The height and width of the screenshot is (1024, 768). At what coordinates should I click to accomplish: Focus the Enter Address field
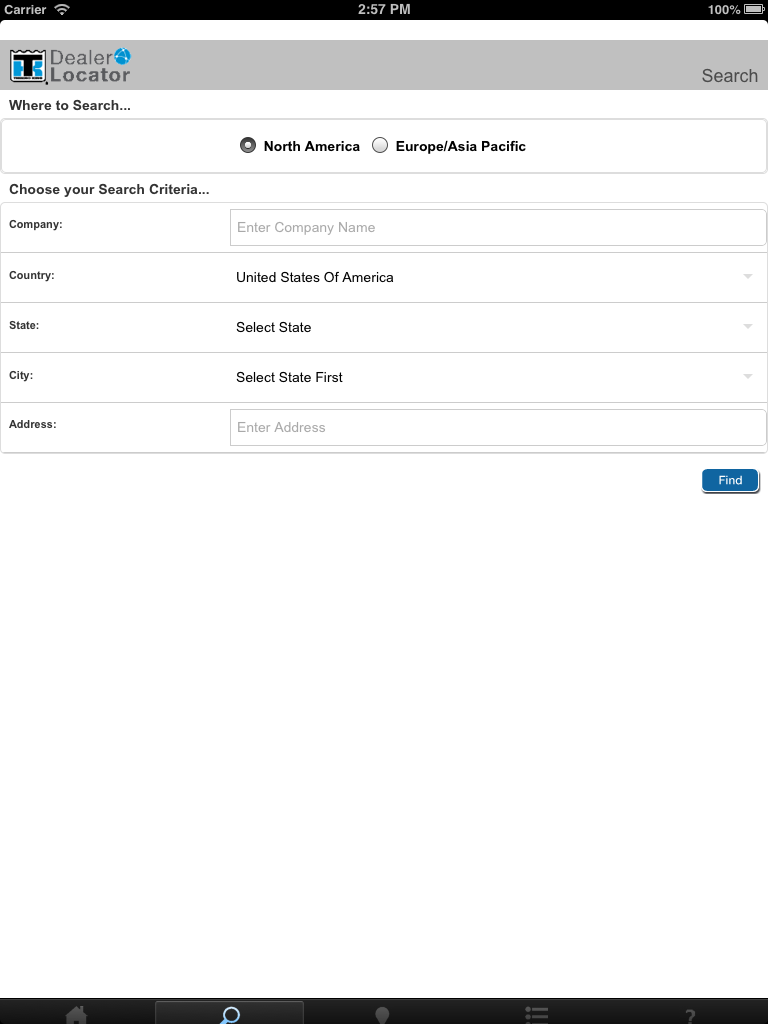point(498,427)
